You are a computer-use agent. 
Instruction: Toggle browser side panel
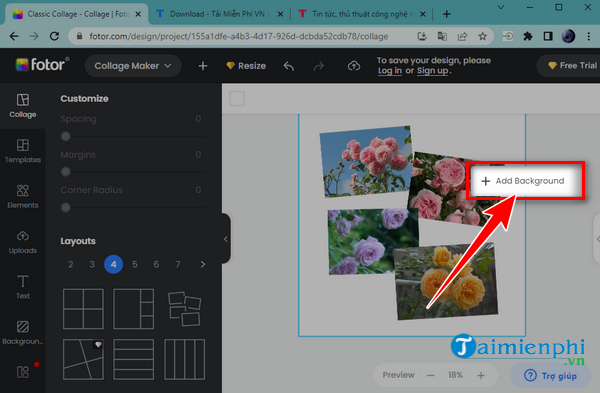(548, 36)
